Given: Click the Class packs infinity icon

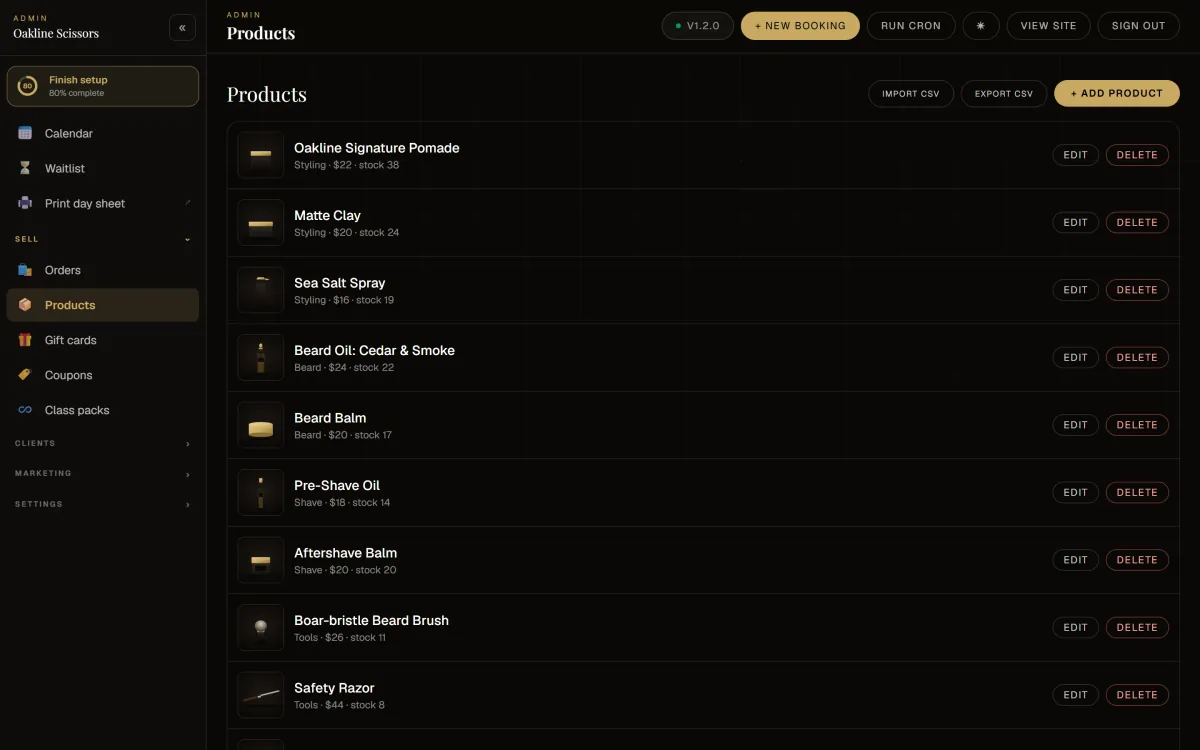Looking at the screenshot, I should coord(25,410).
